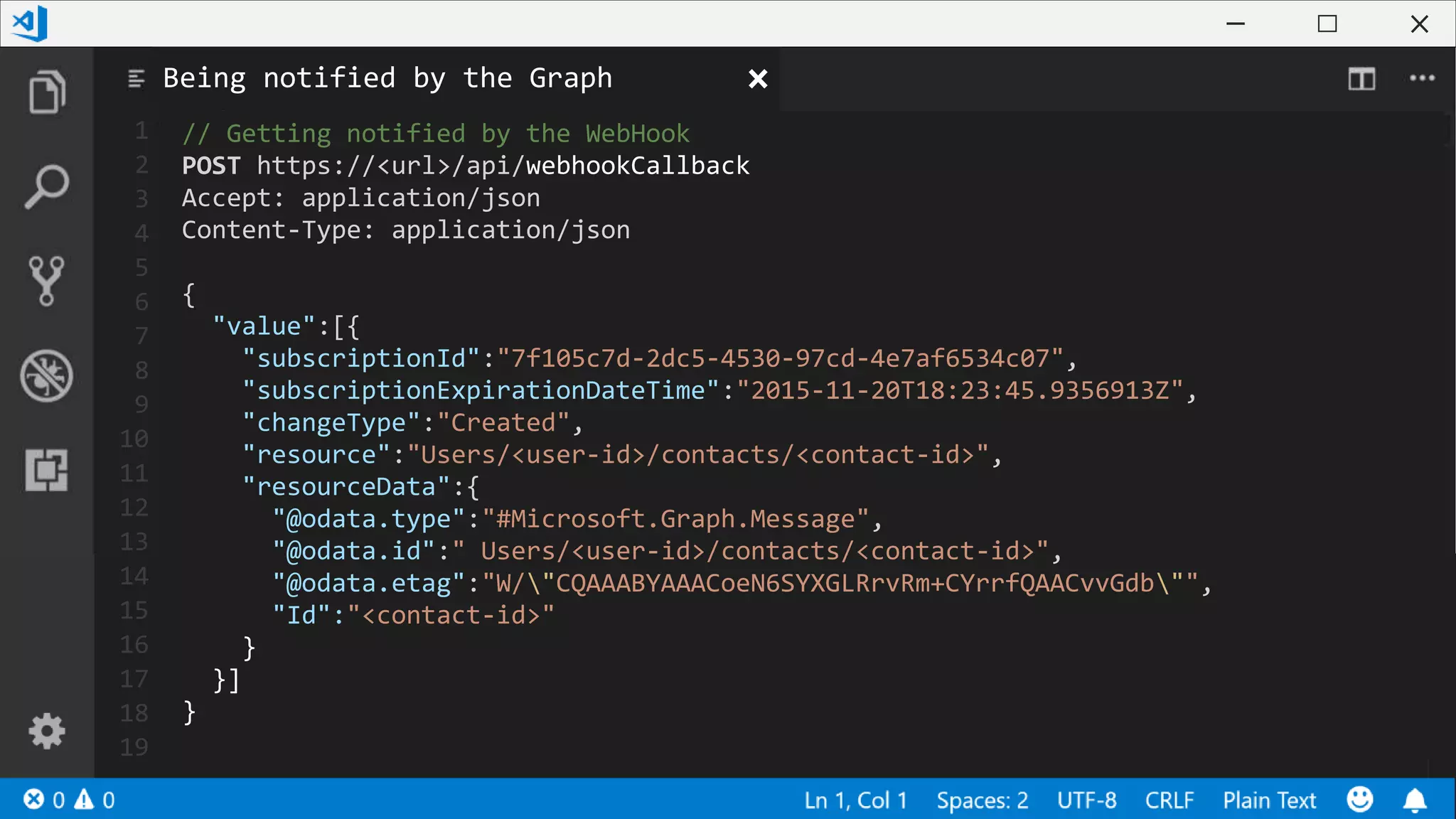This screenshot has height=819, width=1456.
Task: Click the "@odata.type" key
Action: [369, 519]
